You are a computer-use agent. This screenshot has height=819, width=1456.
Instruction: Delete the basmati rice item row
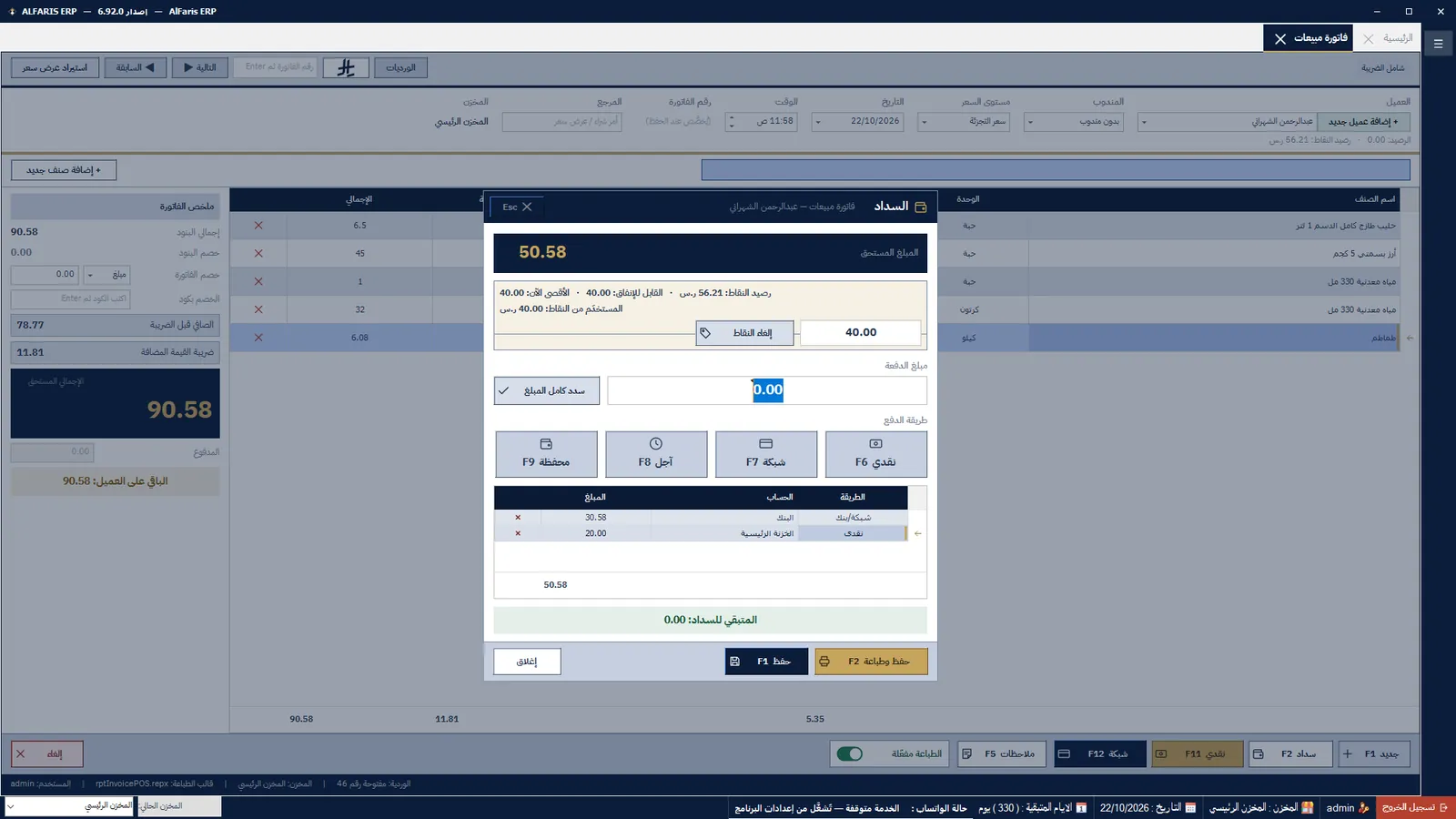(258, 254)
